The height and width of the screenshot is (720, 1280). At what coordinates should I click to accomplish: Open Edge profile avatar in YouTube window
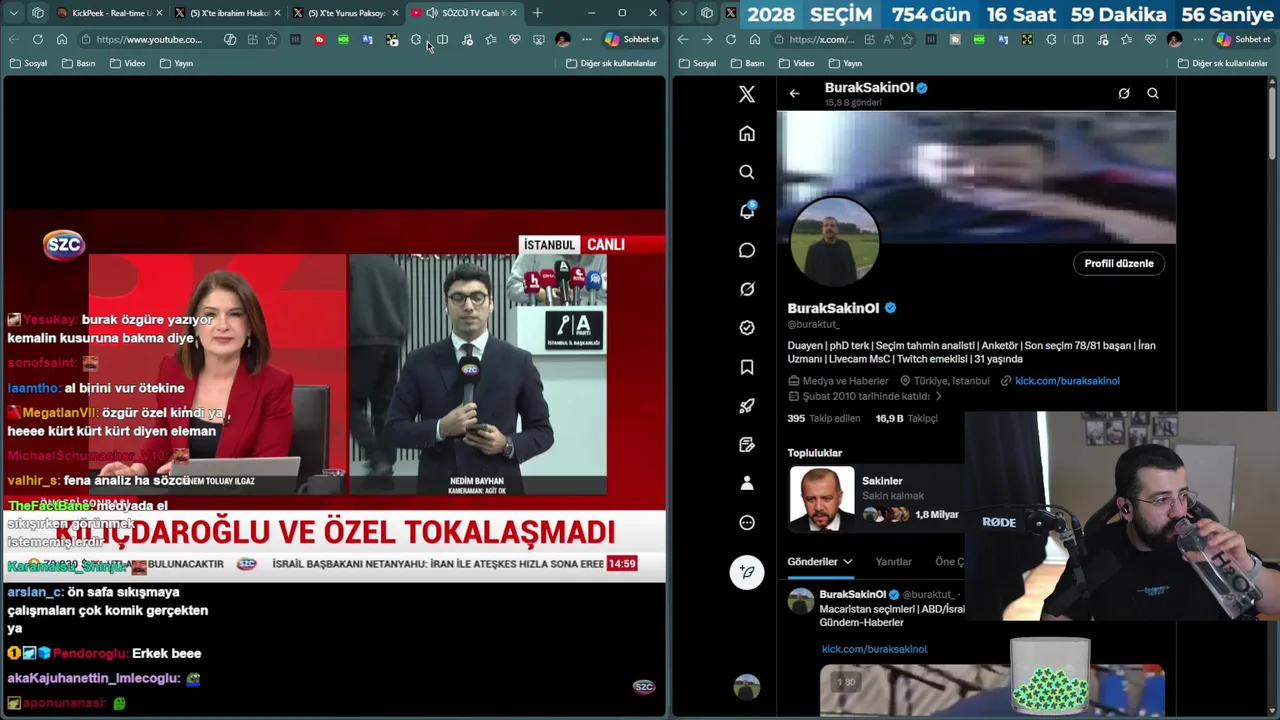point(563,39)
